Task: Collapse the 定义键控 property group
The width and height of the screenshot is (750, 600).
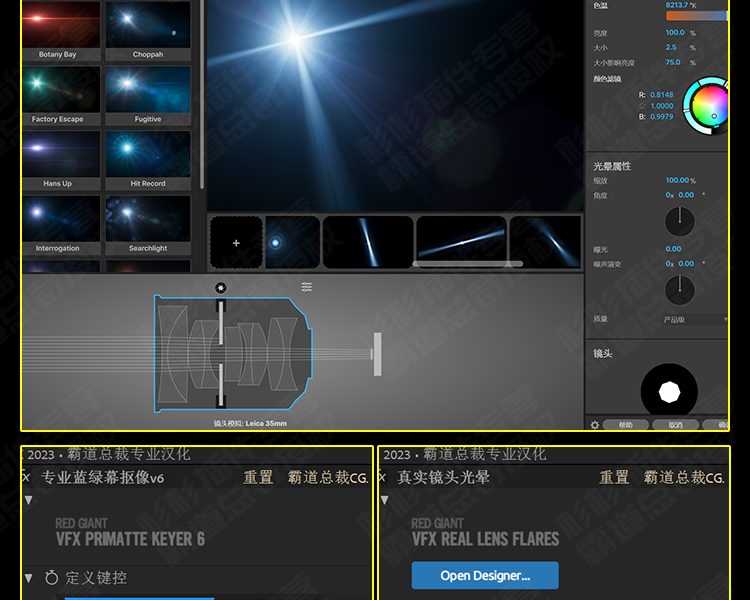Action: 28,578
